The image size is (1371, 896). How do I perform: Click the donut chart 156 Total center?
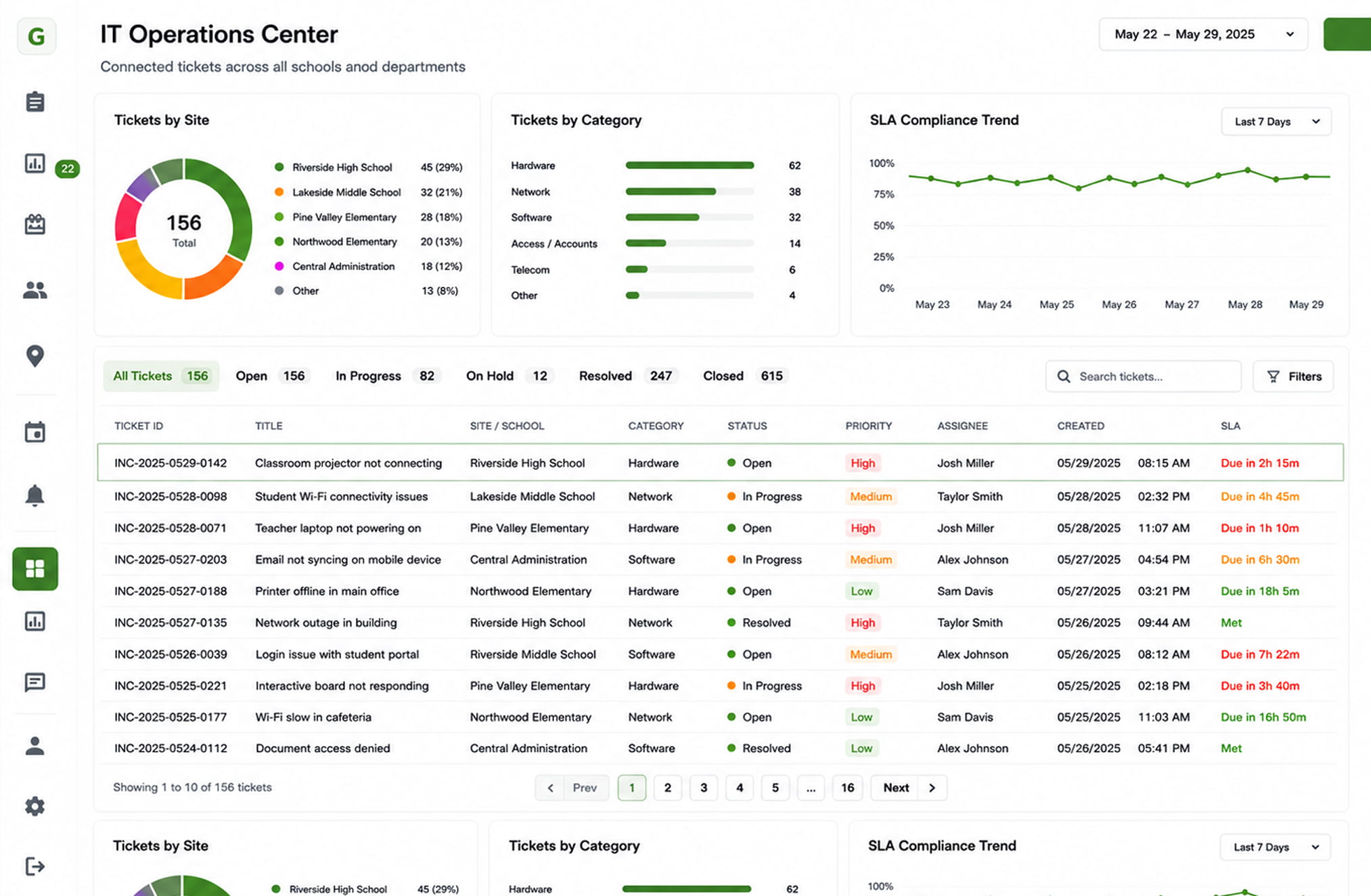pyautogui.click(x=183, y=229)
